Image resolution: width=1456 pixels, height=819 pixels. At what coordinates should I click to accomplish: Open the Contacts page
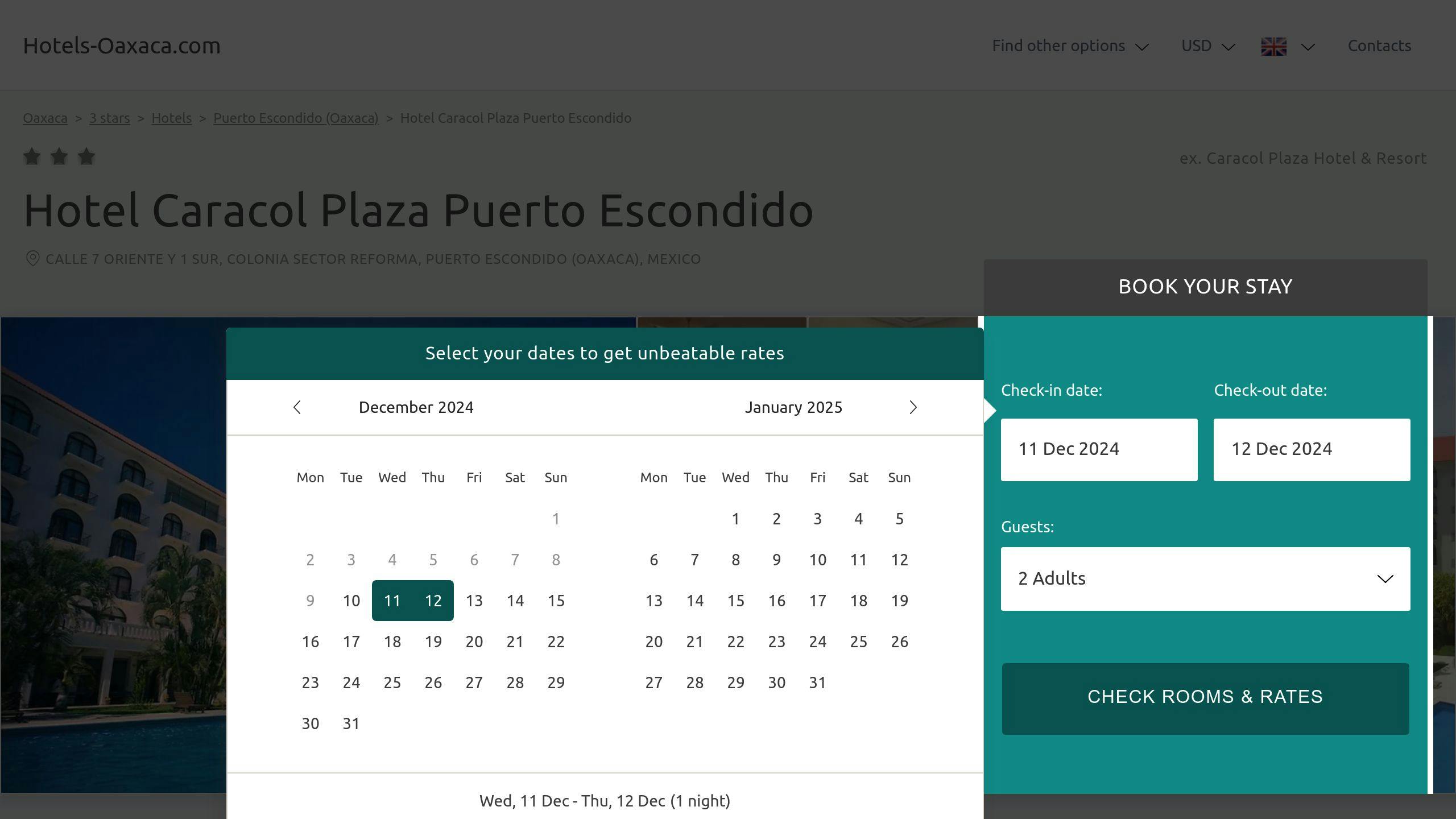[1379, 45]
